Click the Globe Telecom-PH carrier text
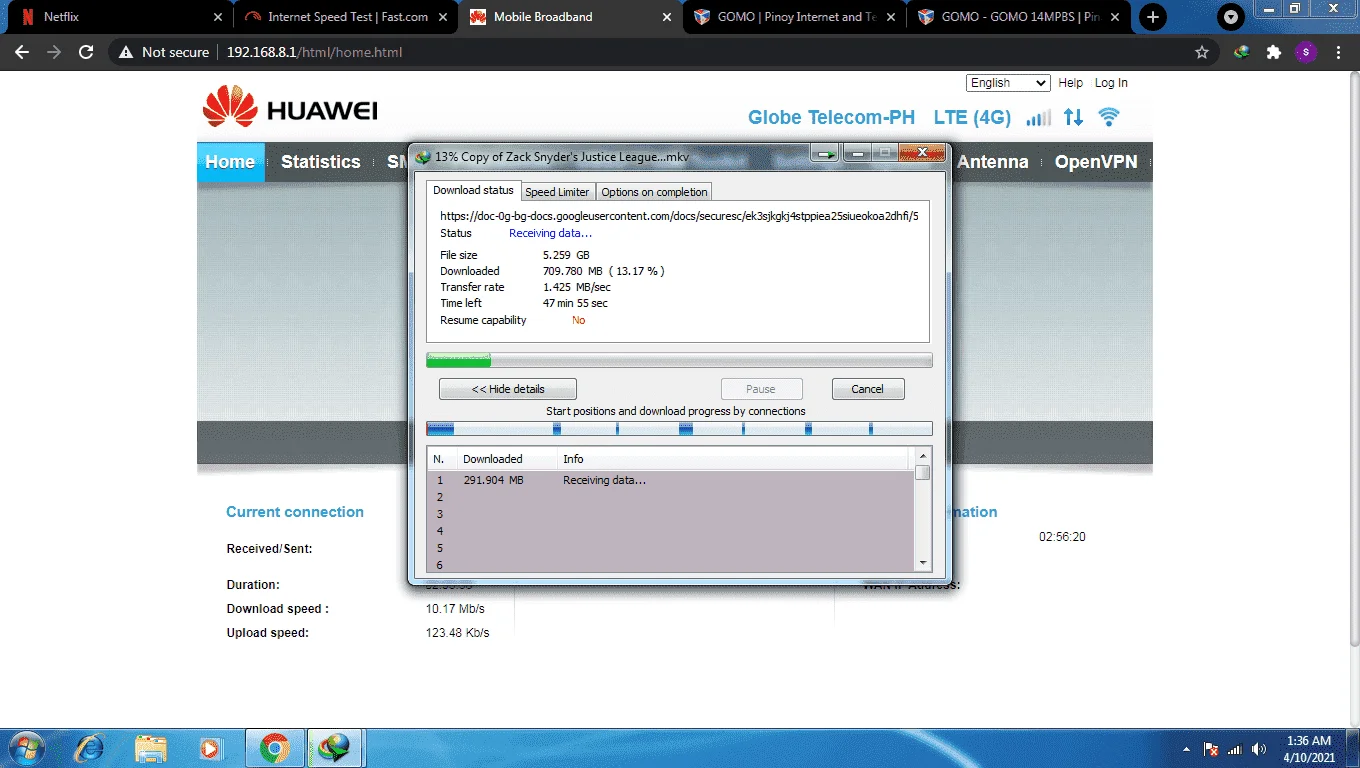 tap(831, 117)
